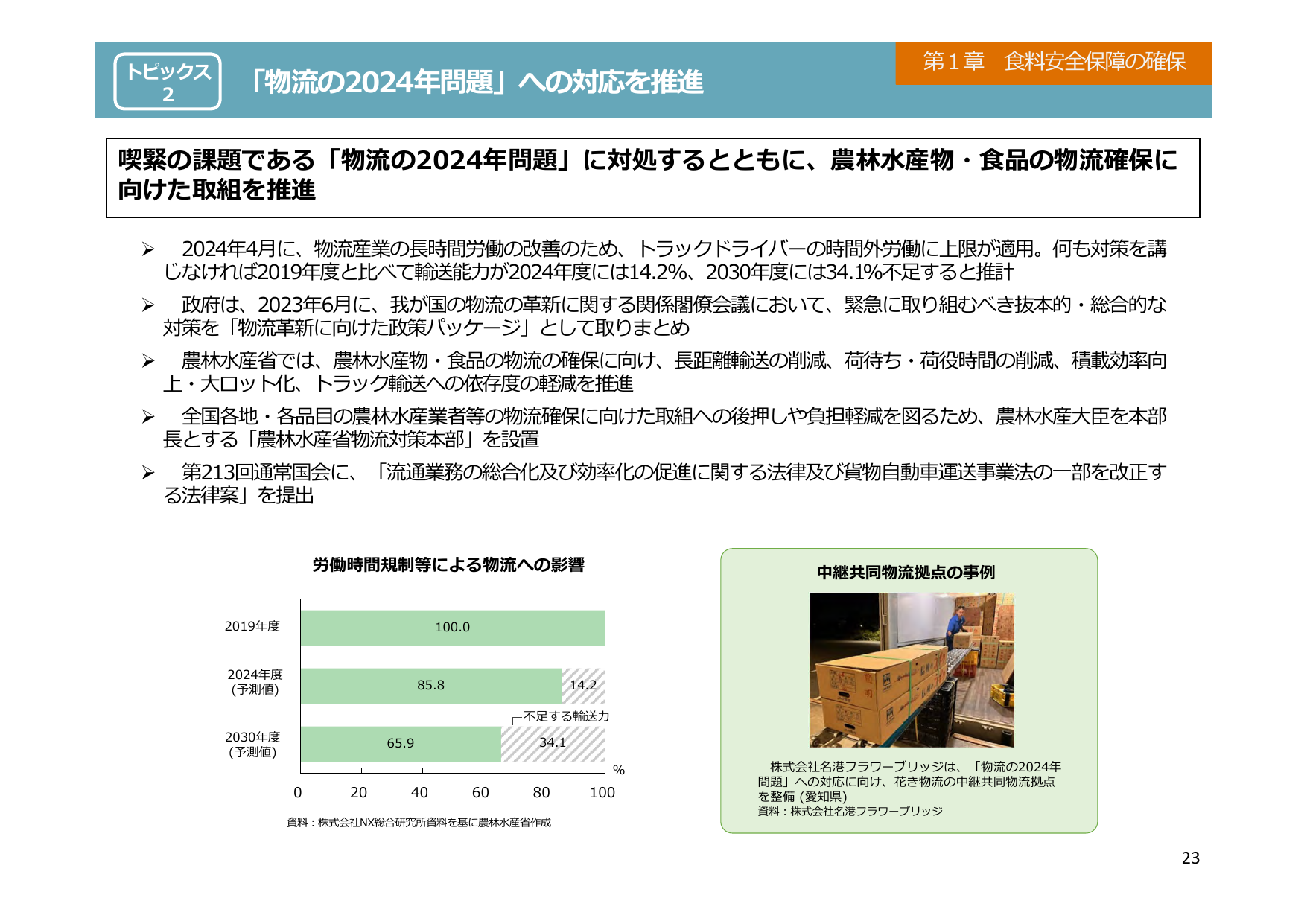Click the 中継共同物流拠点の事例 heading
1307x924 pixels.
(x=906, y=573)
